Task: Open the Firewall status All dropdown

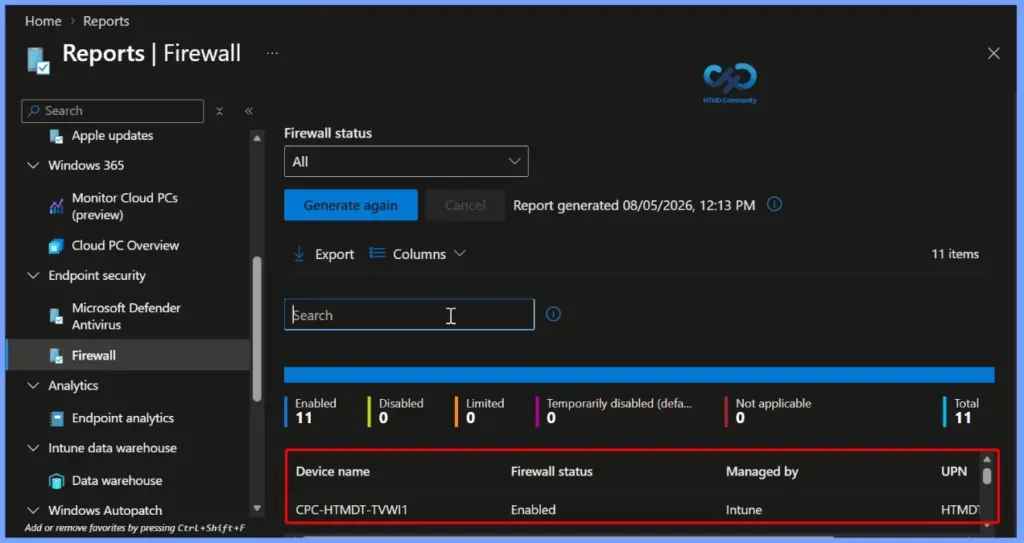Action: pyautogui.click(x=406, y=161)
